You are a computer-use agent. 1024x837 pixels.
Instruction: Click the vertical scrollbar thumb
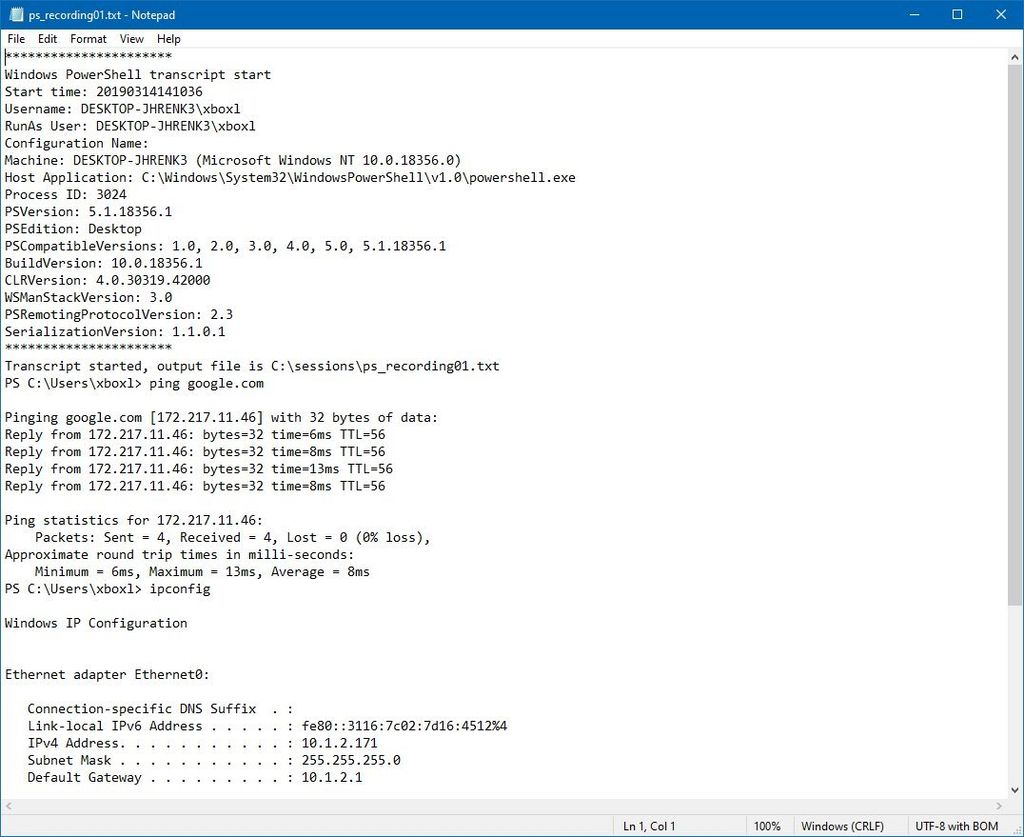click(1014, 335)
